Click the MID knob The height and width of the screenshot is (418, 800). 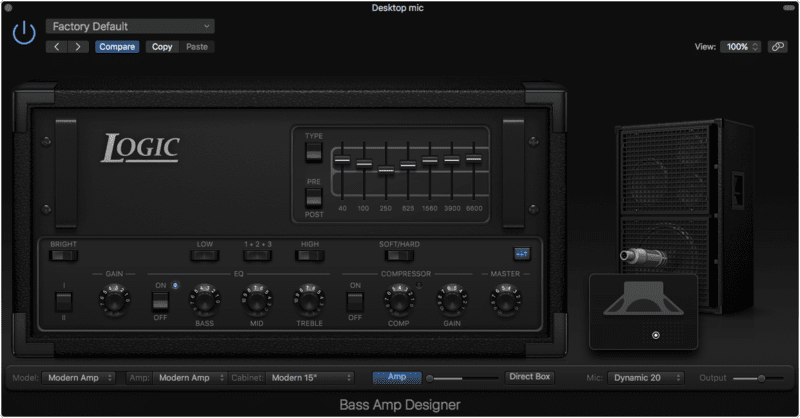tap(257, 299)
